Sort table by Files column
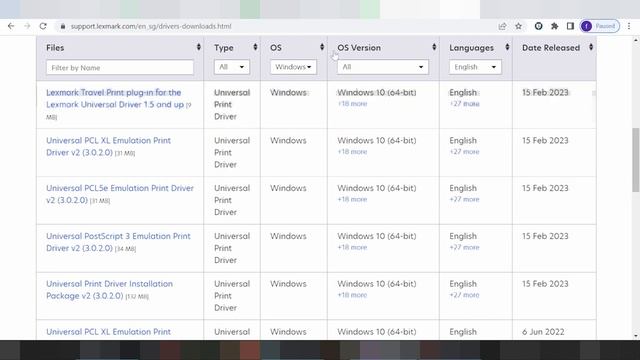640x360 pixels. [x=199, y=47]
